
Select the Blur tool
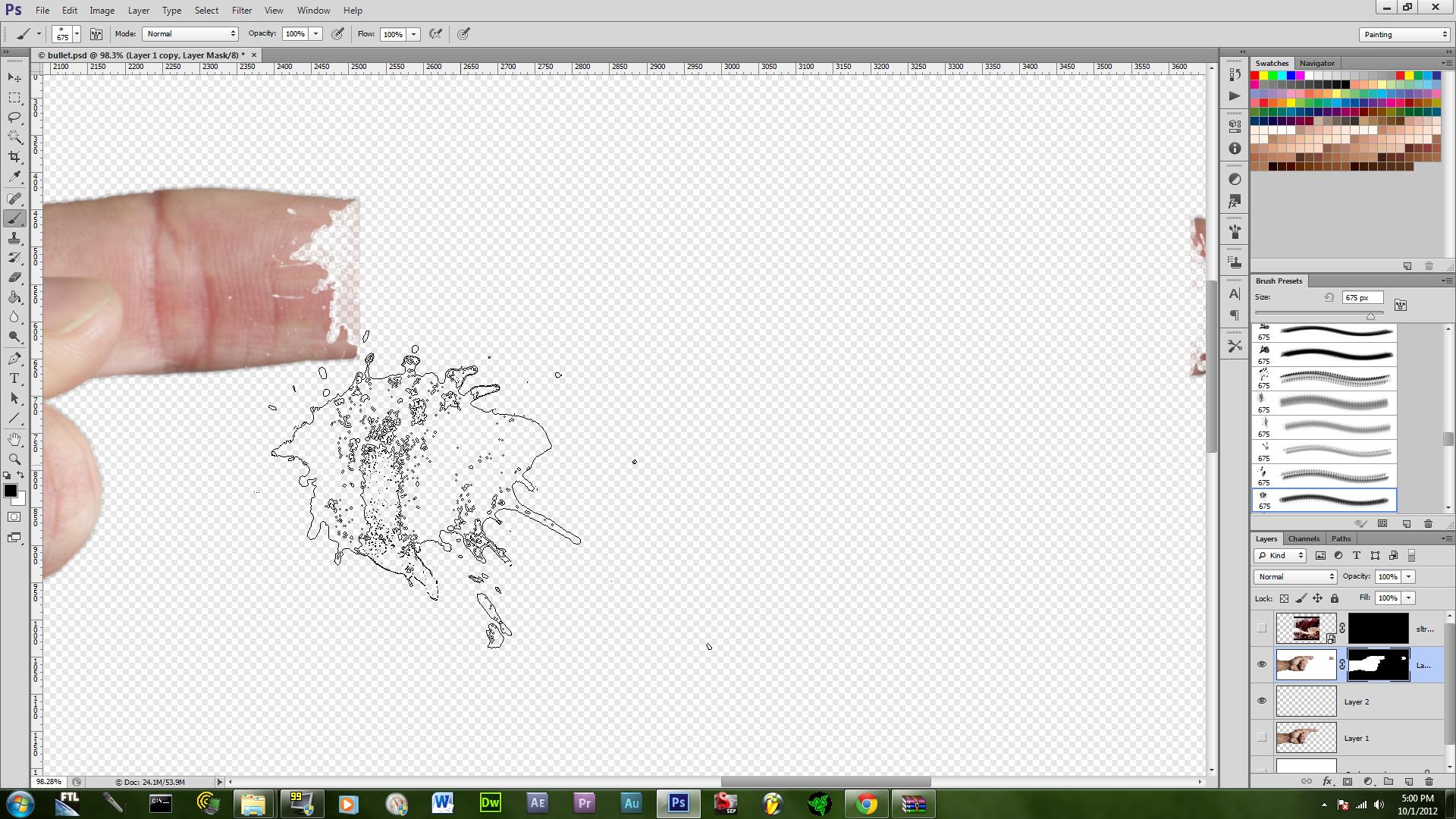pyautogui.click(x=14, y=317)
